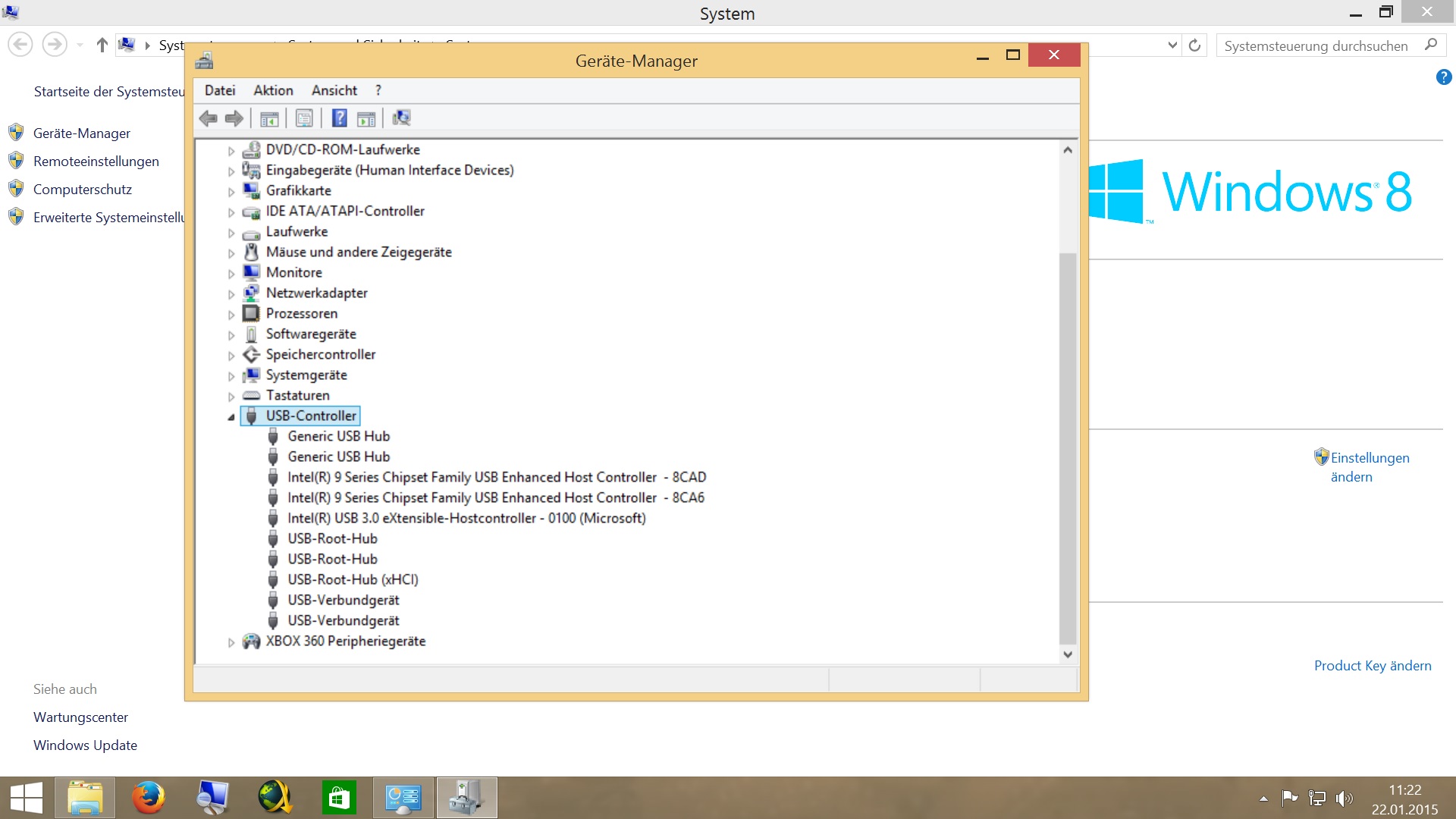1456x819 pixels.
Task: Open the address bar history dropdown
Action: click(1172, 45)
